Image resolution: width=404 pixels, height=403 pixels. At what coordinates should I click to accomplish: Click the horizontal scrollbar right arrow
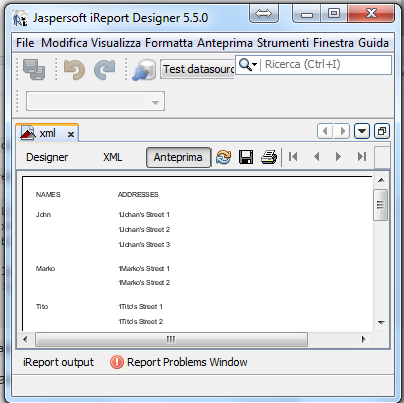(x=363, y=339)
